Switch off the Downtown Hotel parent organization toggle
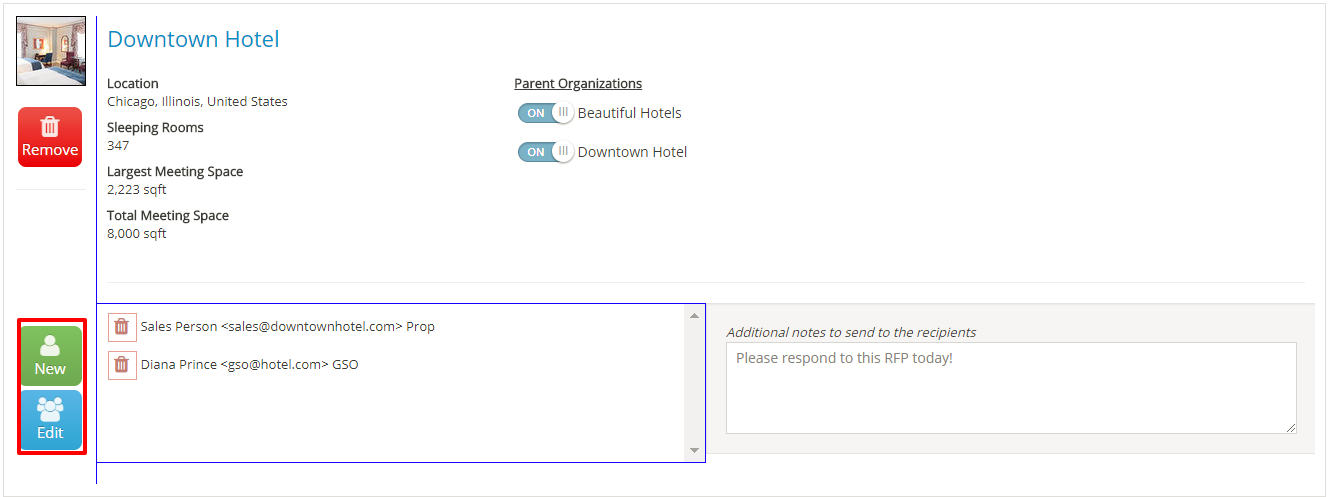Image resolution: width=1328 pixels, height=497 pixels. (x=545, y=152)
